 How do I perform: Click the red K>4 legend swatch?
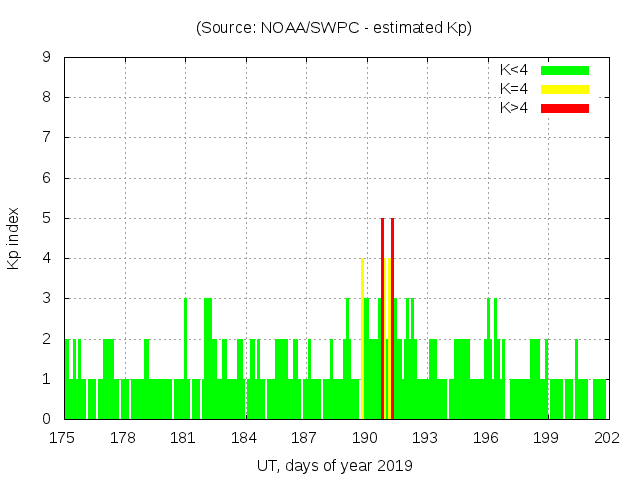pyautogui.click(x=565, y=108)
